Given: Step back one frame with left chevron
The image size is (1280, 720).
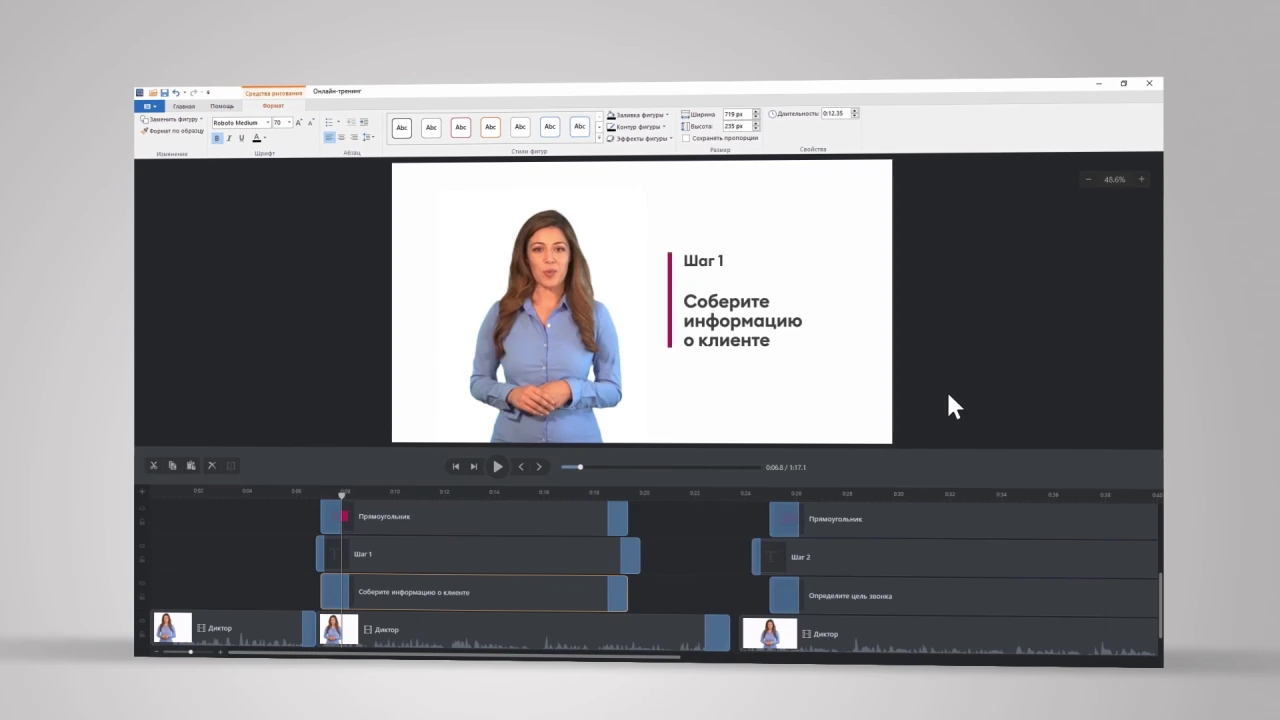Looking at the screenshot, I should click(x=520, y=467).
